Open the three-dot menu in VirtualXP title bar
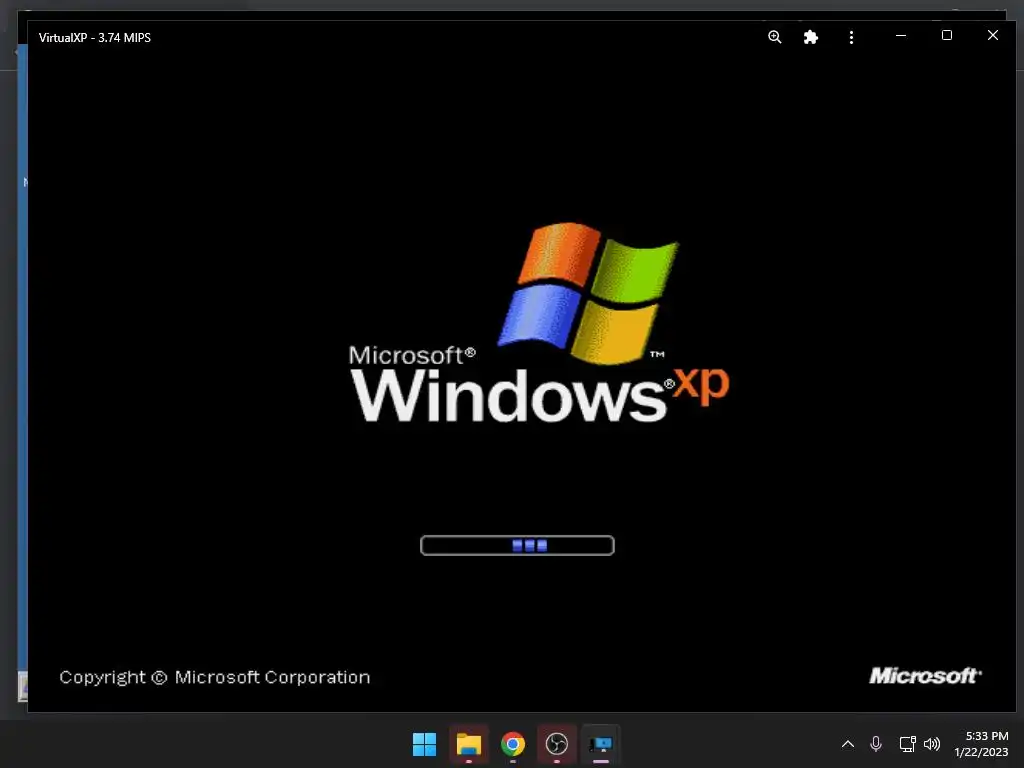This screenshot has width=1024, height=768. 851,37
